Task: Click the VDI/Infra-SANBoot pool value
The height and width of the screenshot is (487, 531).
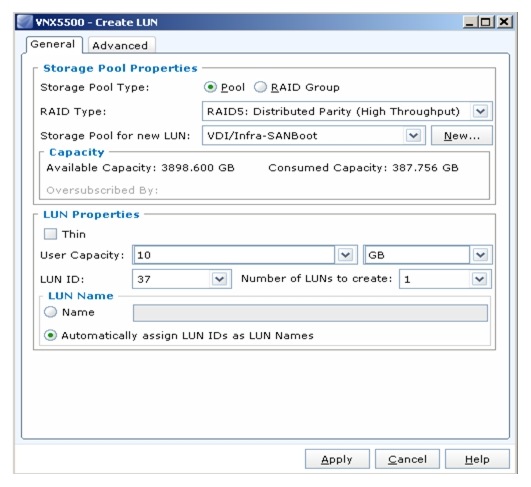Action: (x=262, y=136)
